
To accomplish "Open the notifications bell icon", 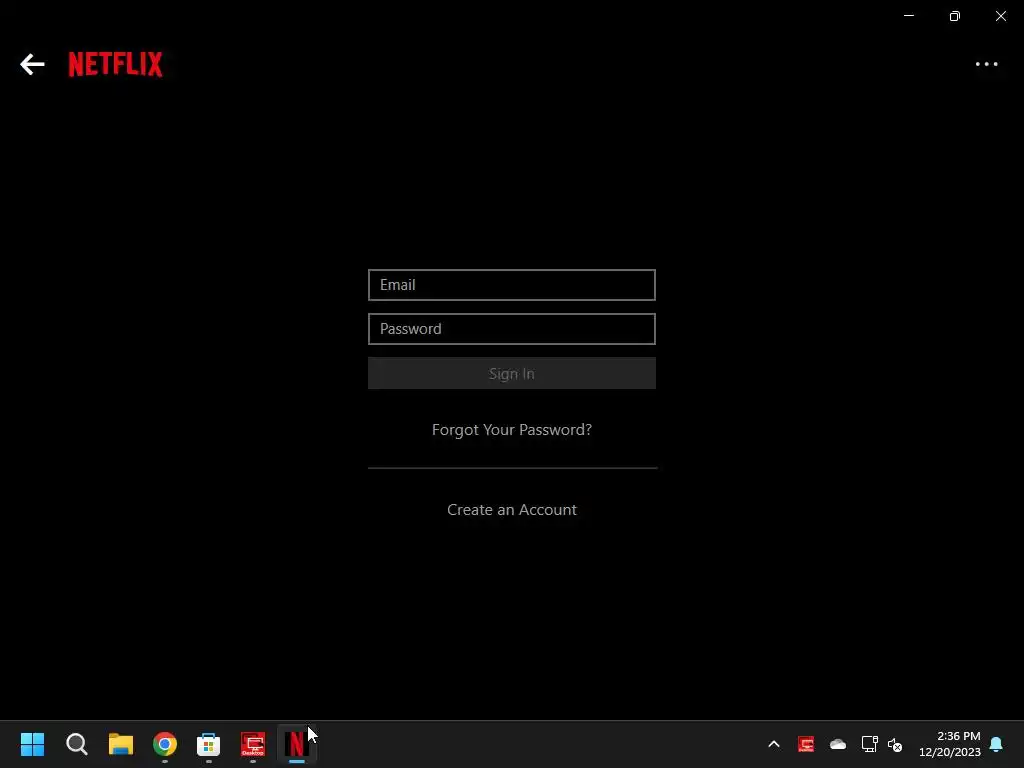I will [996, 744].
